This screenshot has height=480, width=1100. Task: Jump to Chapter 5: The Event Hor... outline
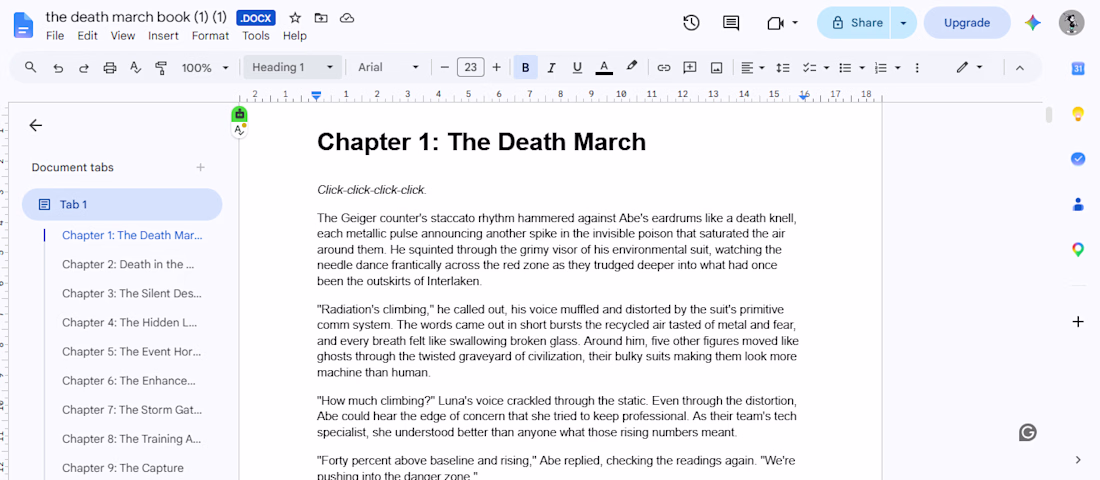tap(133, 352)
